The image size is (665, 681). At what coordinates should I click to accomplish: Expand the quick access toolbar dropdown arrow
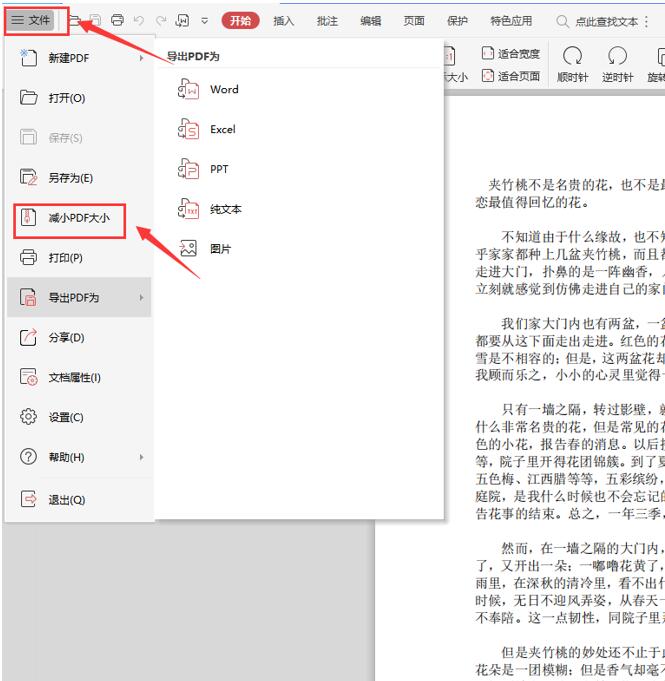pyautogui.click(x=205, y=20)
